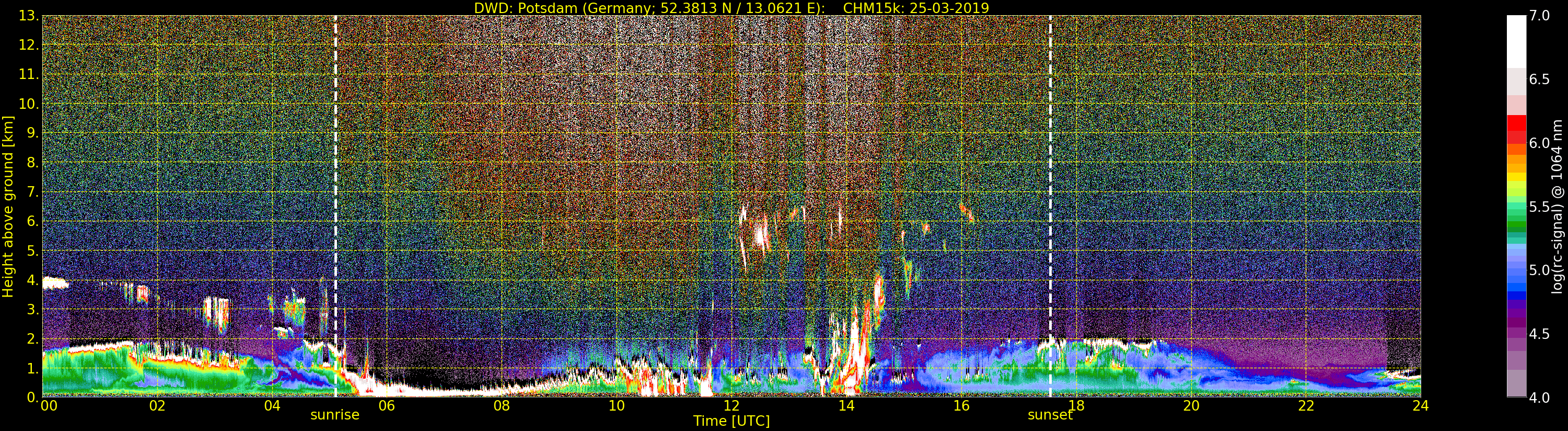This screenshot has height=431, width=1568.
Task: Click the height-axis tick label '13.'
Action: coord(29,16)
